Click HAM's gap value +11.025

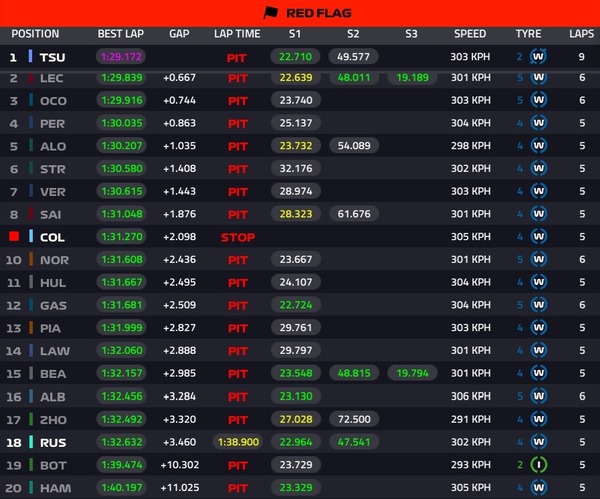[180, 488]
